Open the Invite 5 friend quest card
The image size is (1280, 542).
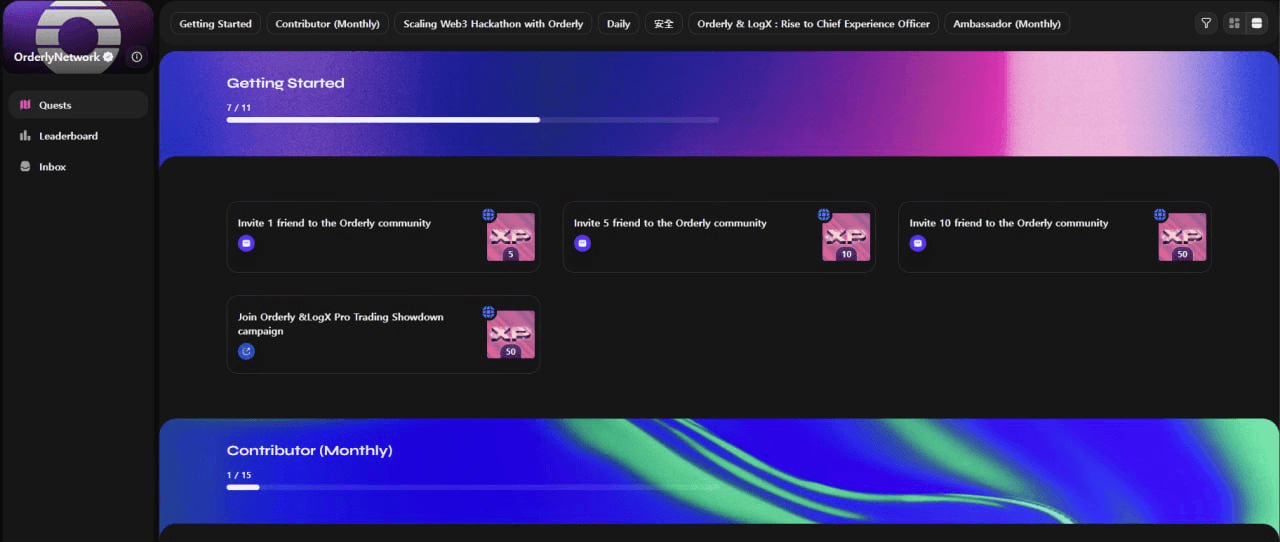click(719, 237)
